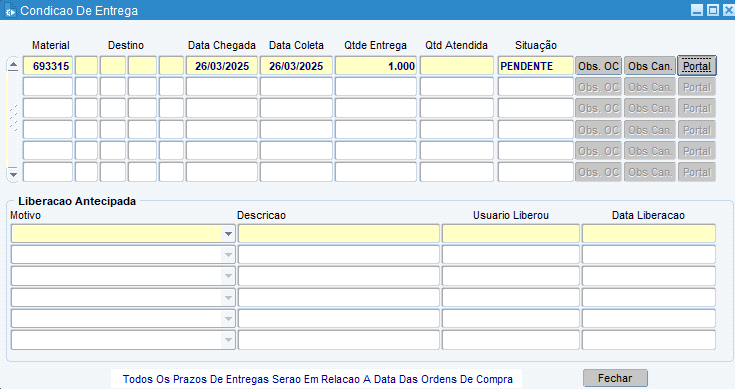Open Obs. OC for material 693315

[x=599, y=66]
